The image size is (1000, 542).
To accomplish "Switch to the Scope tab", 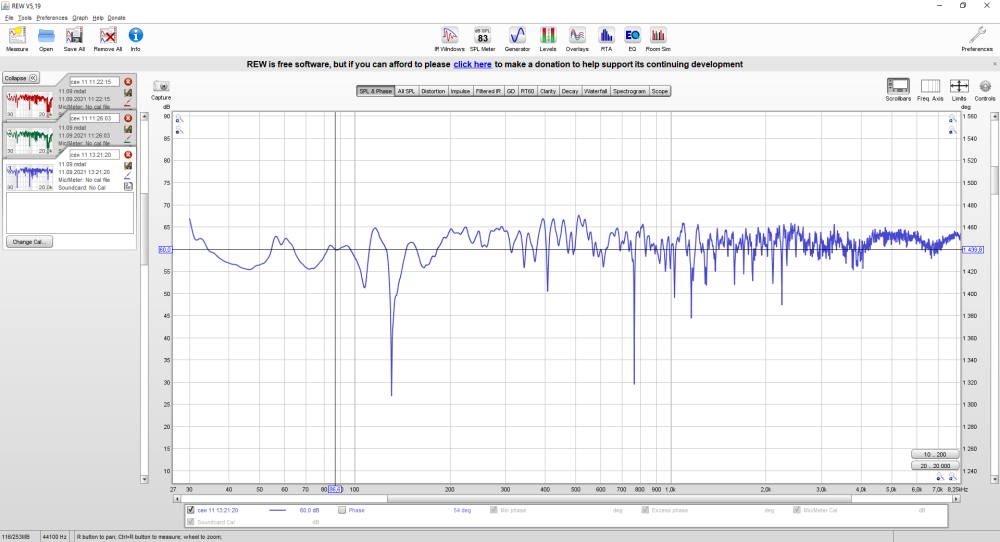I will [x=660, y=91].
